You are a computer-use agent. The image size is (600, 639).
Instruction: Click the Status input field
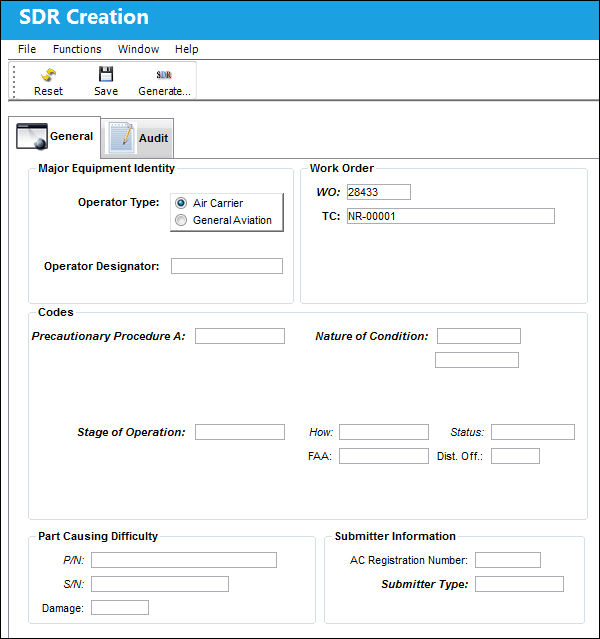(x=533, y=432)
